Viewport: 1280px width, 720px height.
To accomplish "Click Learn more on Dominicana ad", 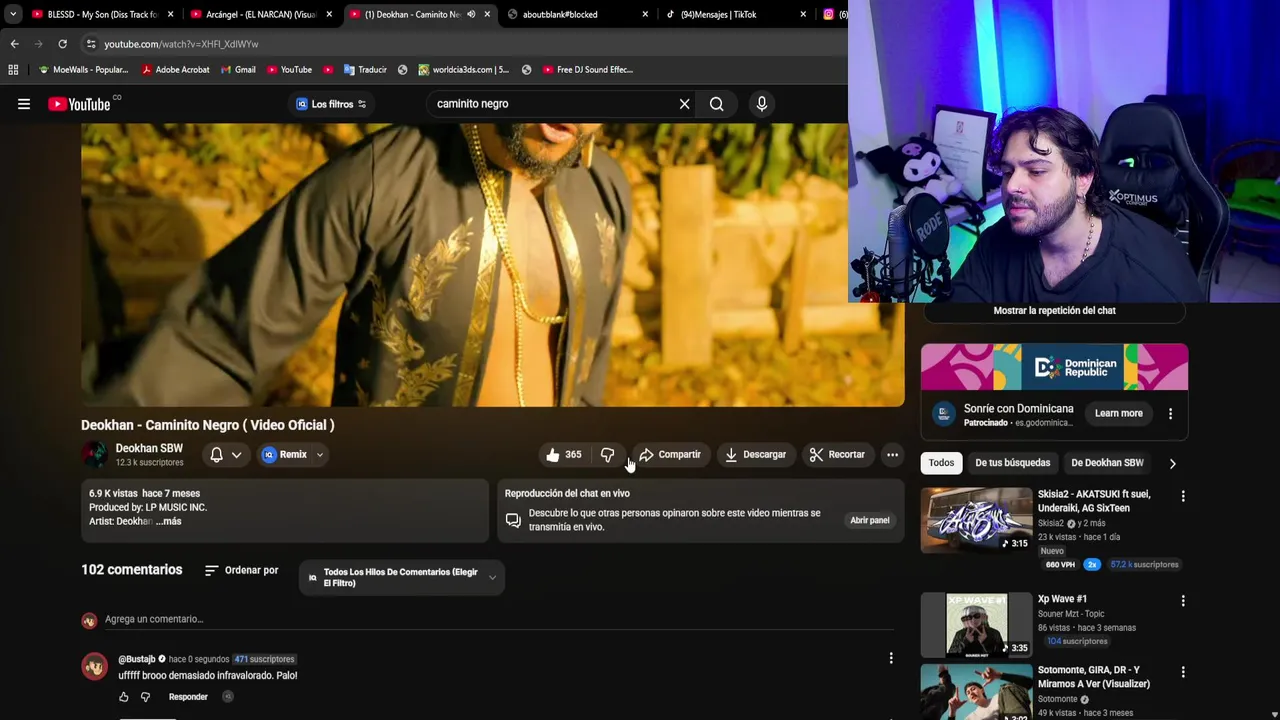I will coord(1118,413).
